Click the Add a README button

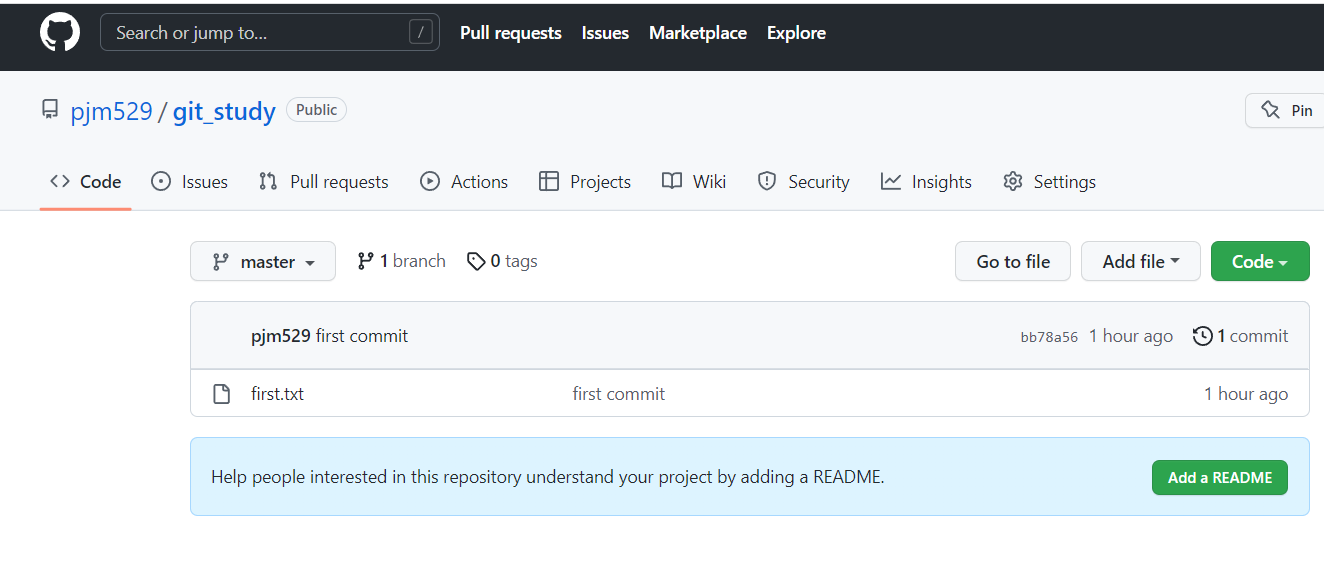click(1220, 477)
